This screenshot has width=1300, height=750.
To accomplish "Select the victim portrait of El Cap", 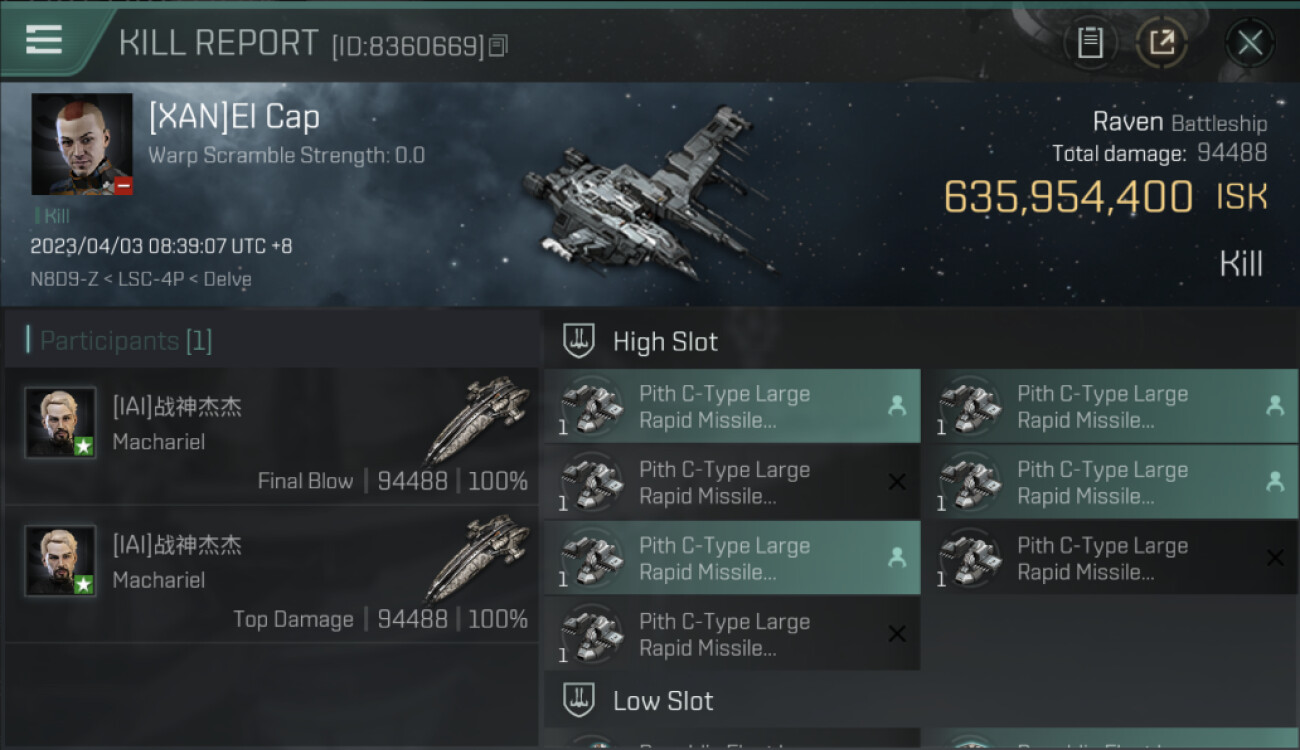I will (x=82, y=144).
